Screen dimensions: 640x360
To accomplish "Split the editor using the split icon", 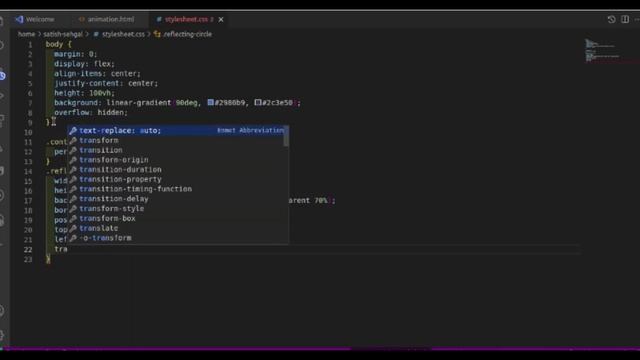I will pyautogui.click(x=625, y=19).
